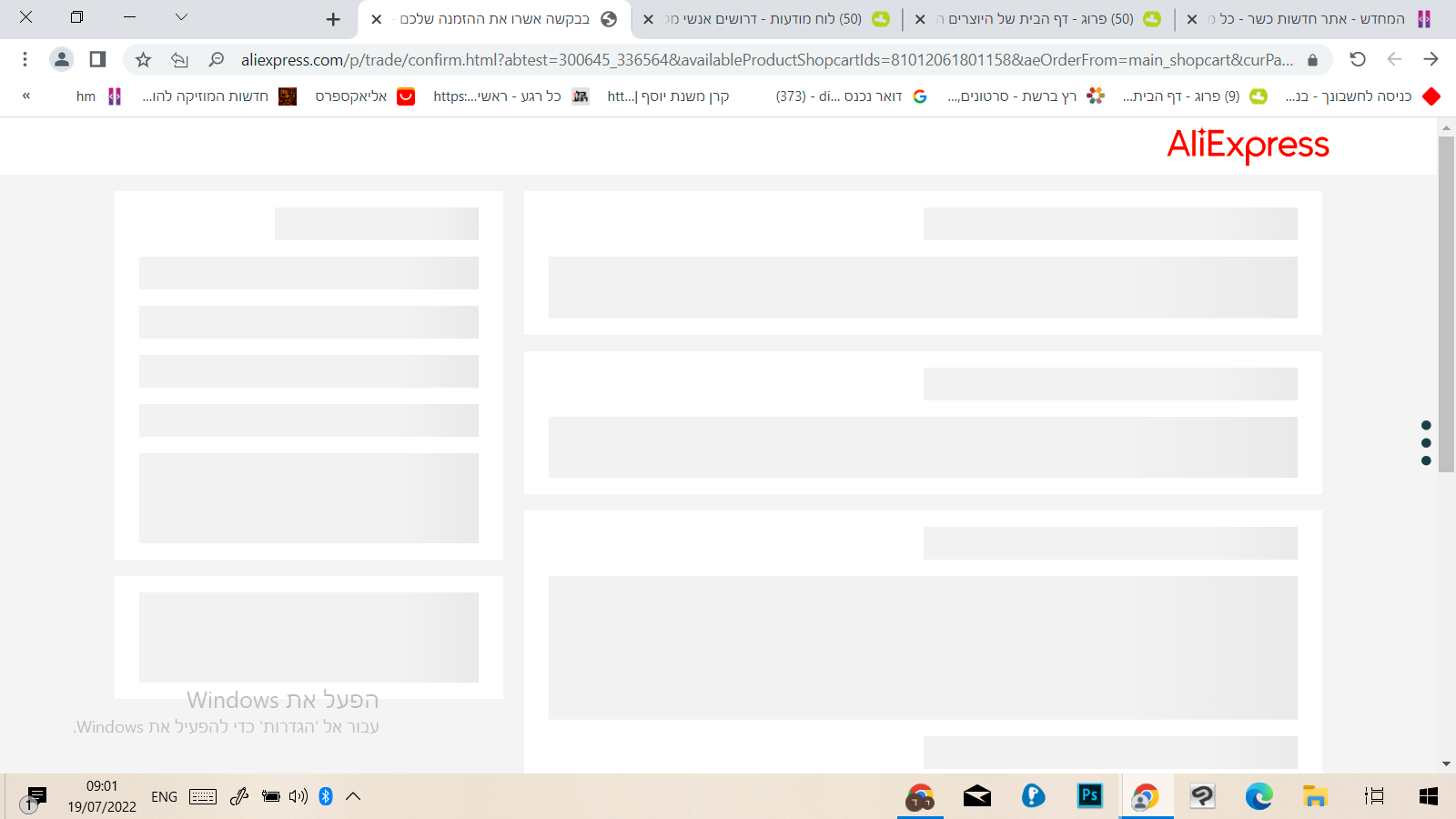Open the 'hm' bookmark
Image resolution: width=1456 pixels, height=819 pixels.
[x=98, y=96]
